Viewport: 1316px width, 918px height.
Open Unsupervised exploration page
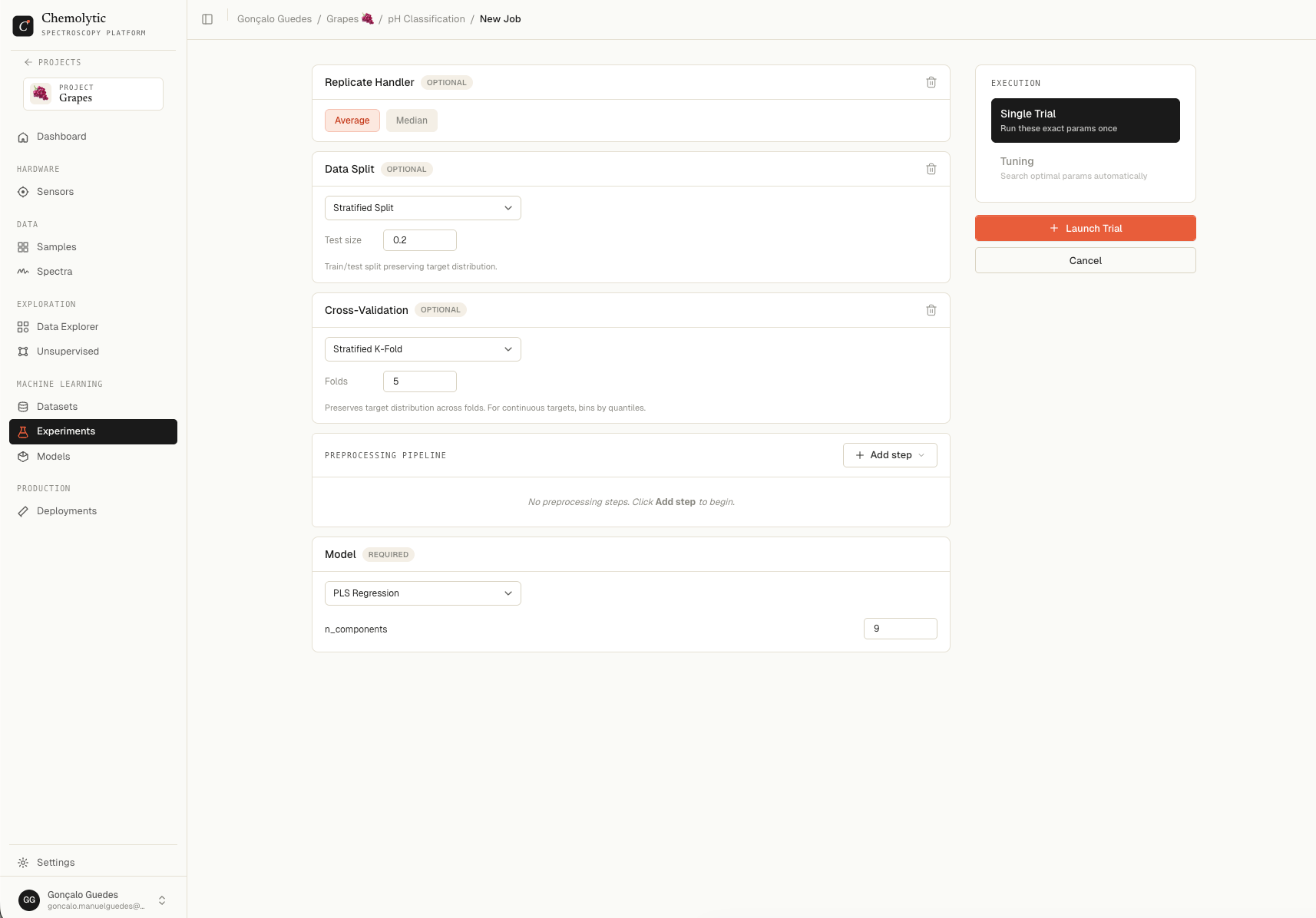93,352
